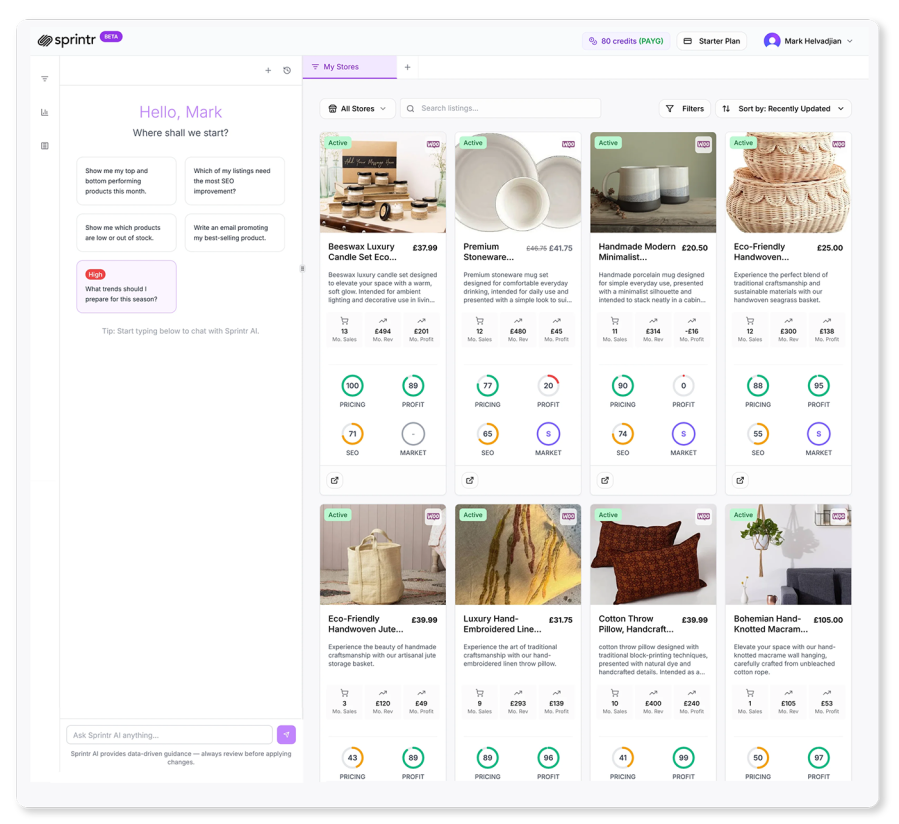Focus the Search listings field
The width and height of the screenshot is (899, 824).
tap(501, 108)
